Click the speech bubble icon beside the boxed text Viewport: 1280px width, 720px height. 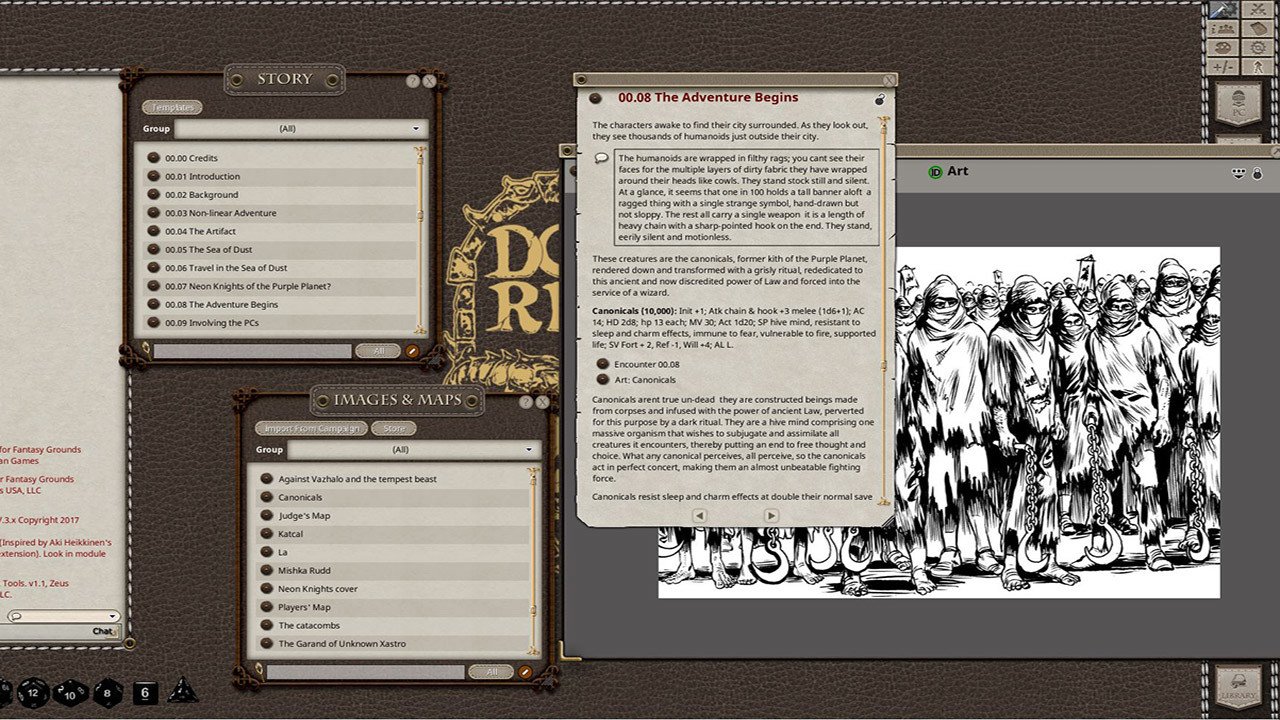tap(602, 158)
